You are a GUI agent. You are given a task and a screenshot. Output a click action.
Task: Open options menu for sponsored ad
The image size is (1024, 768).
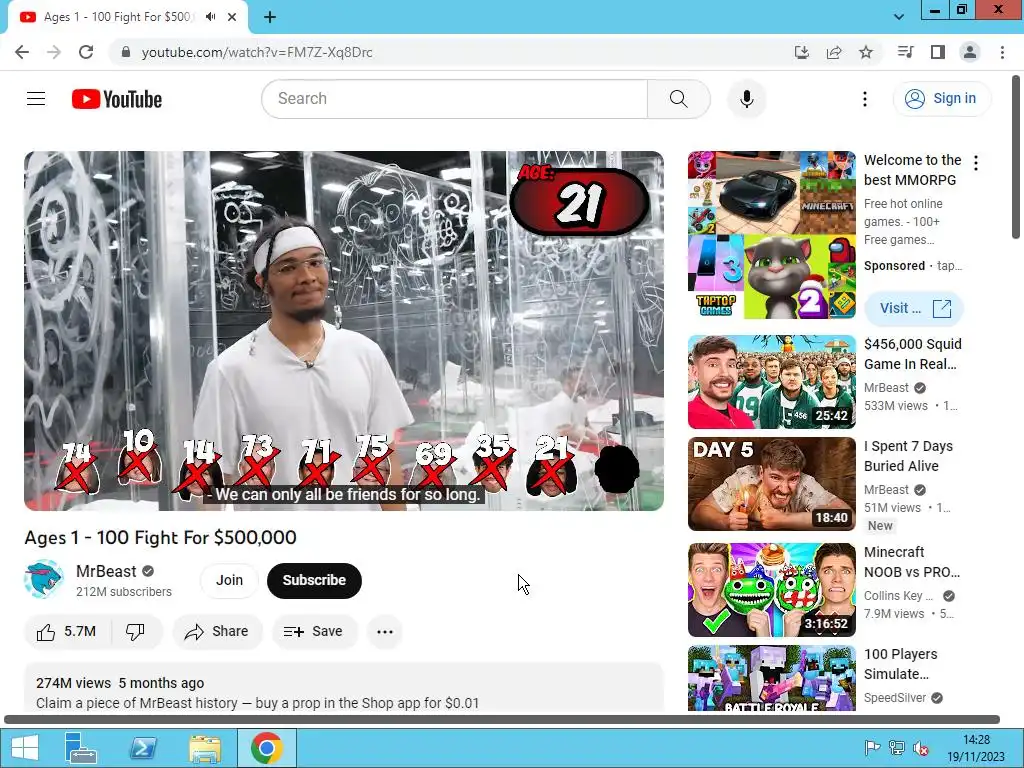click(x=976, y=163)
